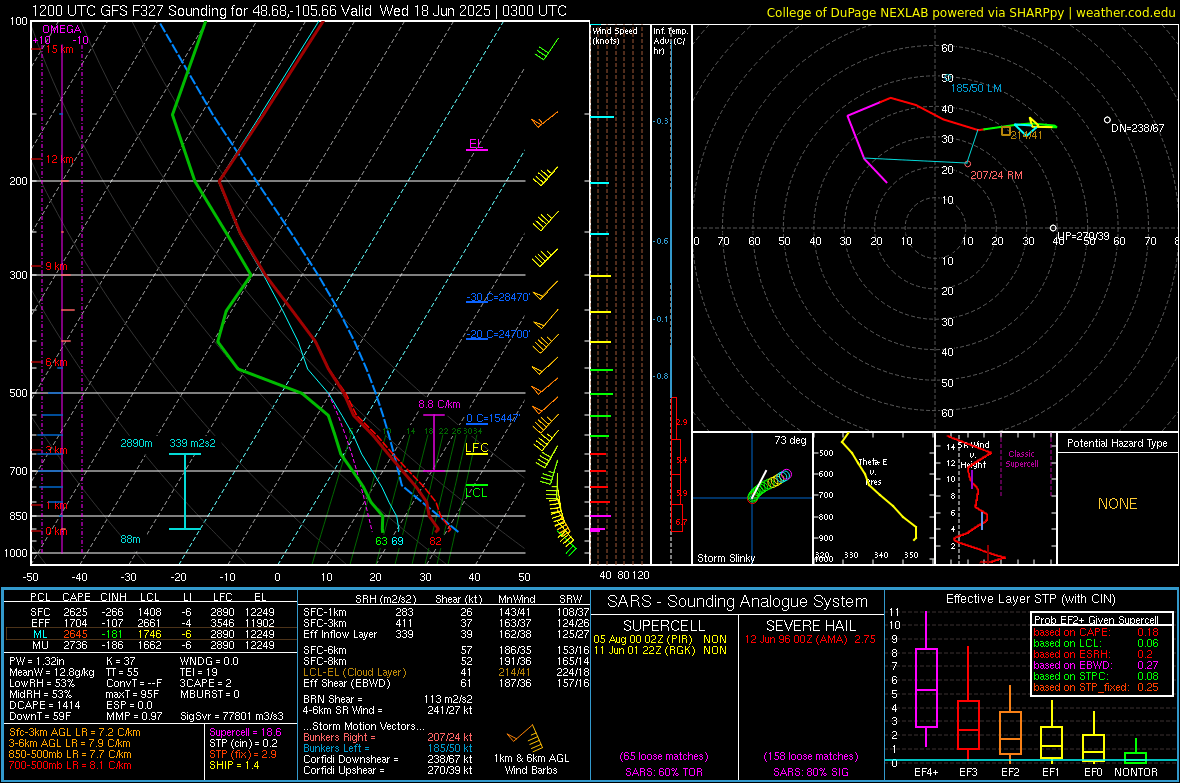The height and width of the screenshot is (783, 1180).
Task: Click the NONE hazard type value
Action: [1118, 504]
